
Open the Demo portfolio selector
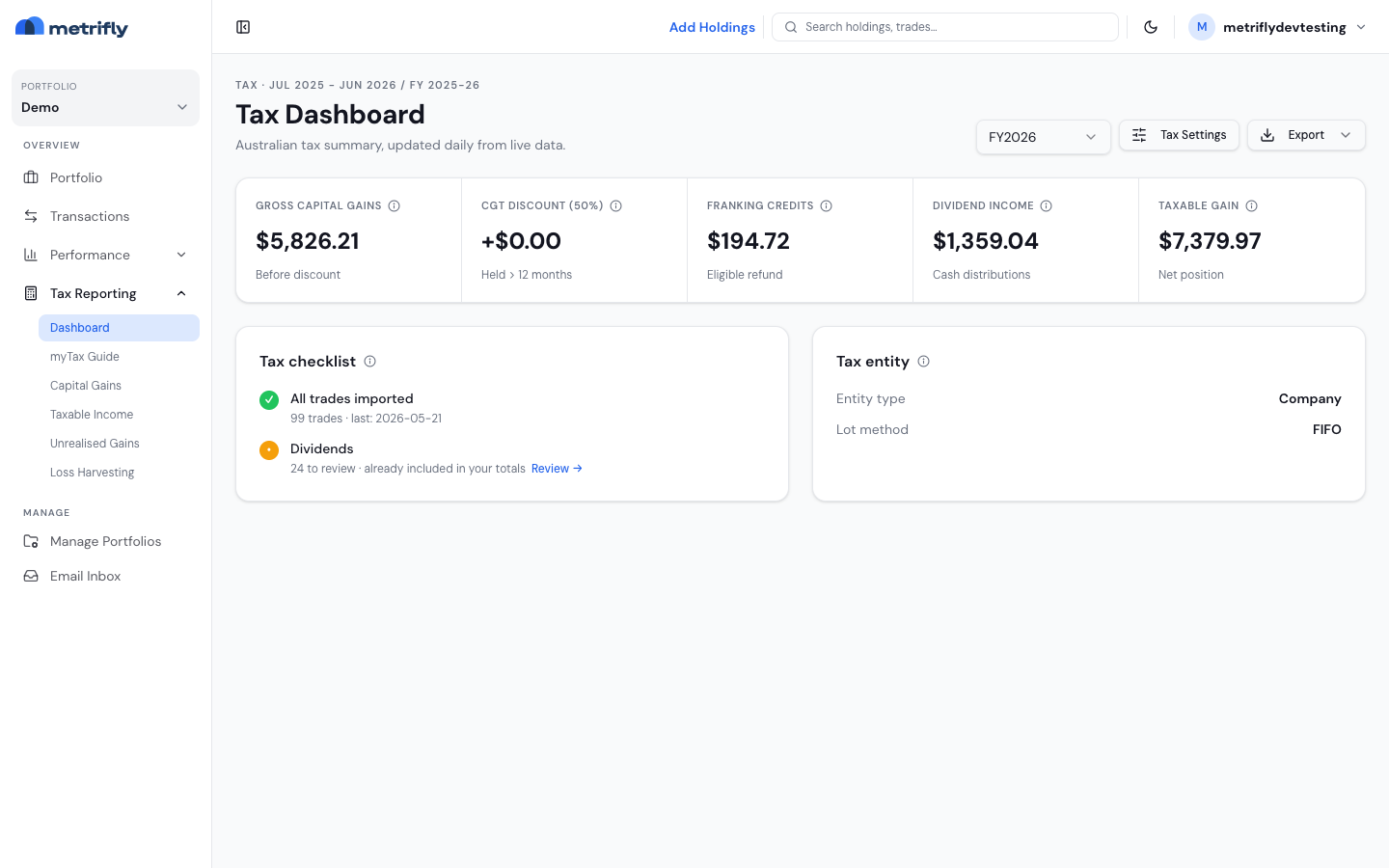105,97
